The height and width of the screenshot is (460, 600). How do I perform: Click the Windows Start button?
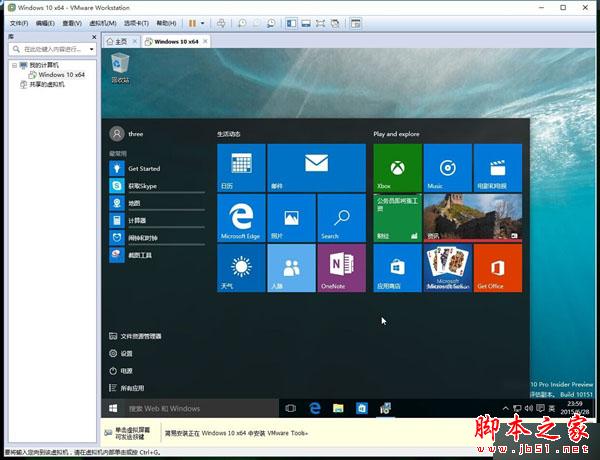114,408
